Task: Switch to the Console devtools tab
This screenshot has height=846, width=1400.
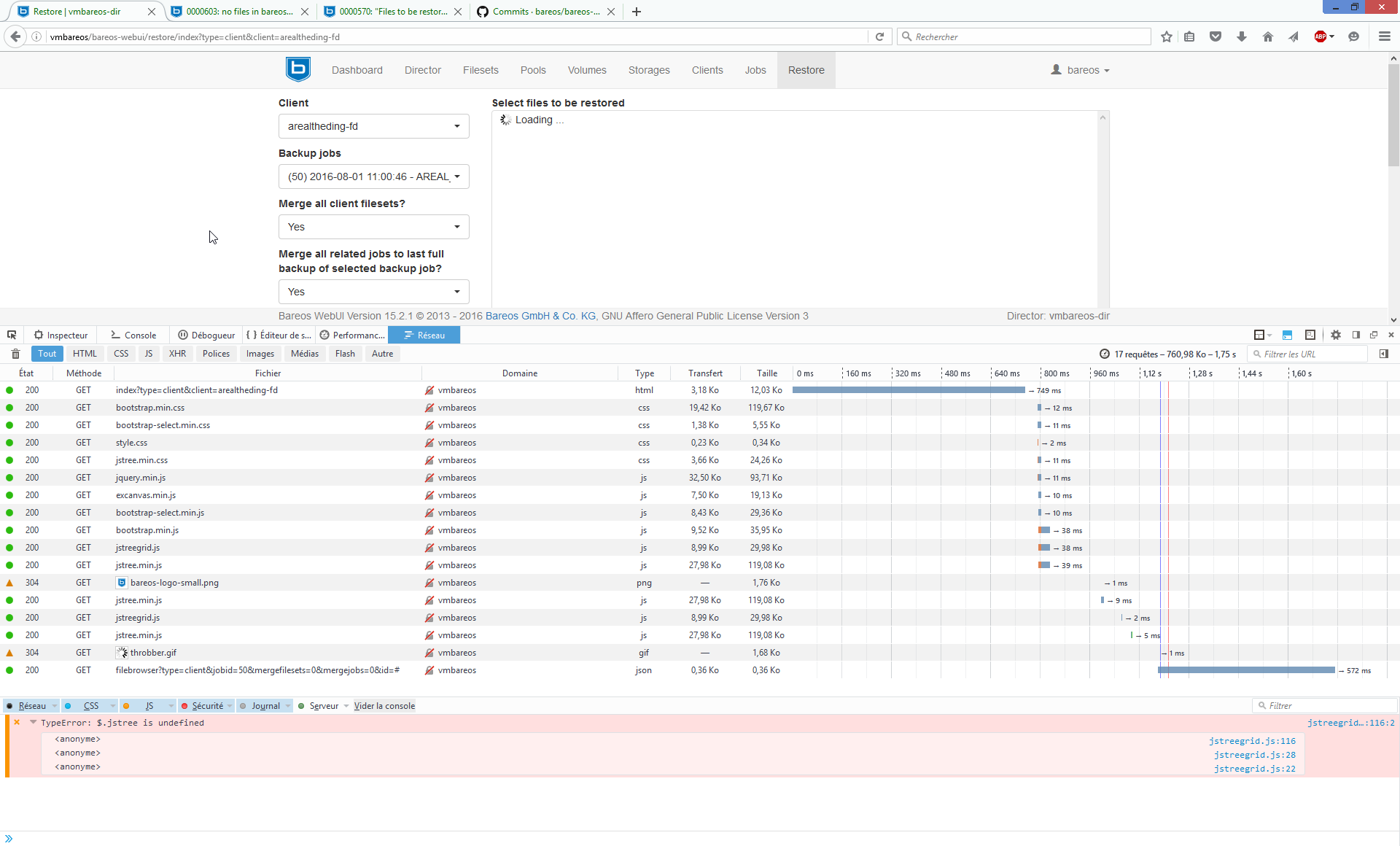Action: pyautogui.click(x=133, y=335)
